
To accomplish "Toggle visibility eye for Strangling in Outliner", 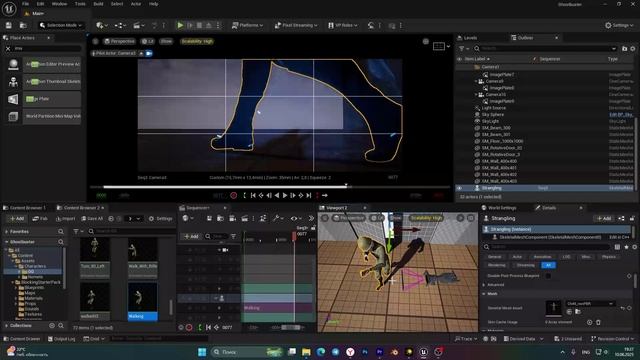I will pyautogui.click(x=460, y=188).
